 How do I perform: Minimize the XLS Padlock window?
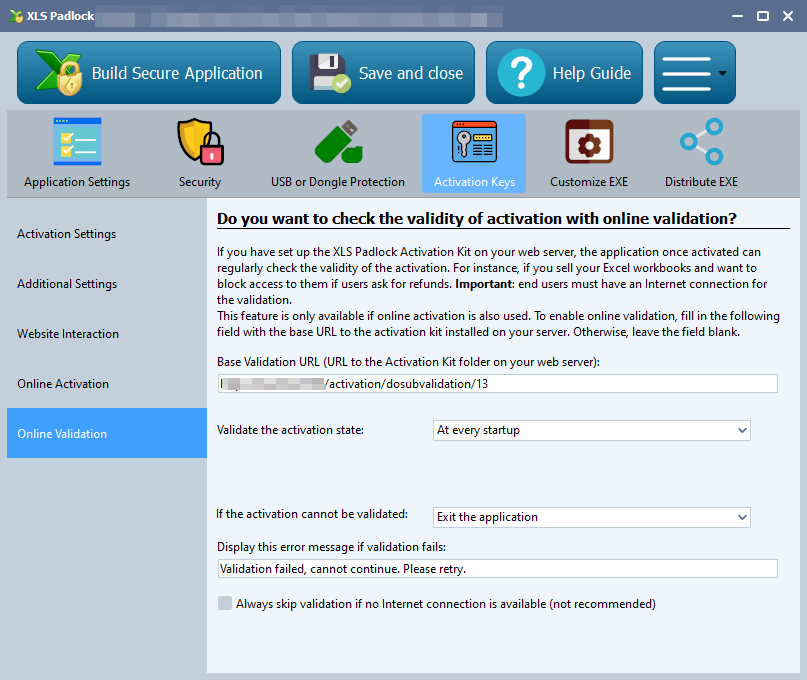tap(738, 16)
